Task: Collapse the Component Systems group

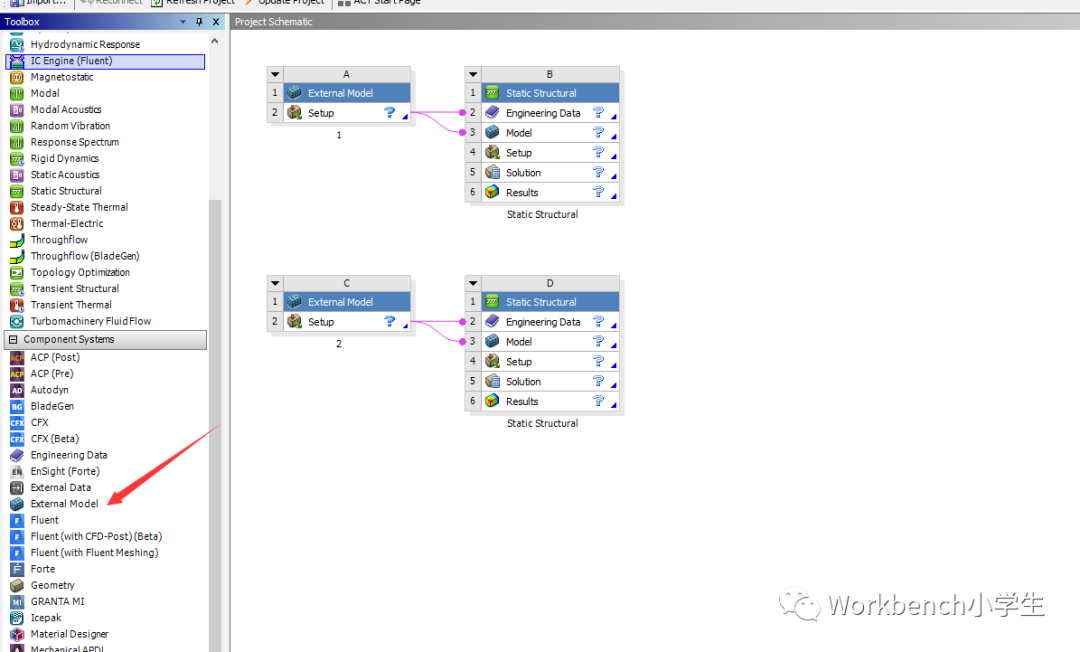Action: 13,339
